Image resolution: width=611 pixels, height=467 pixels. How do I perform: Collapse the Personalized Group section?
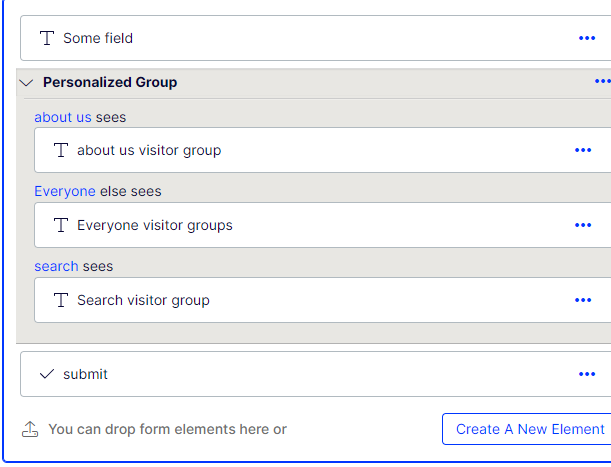tap(26, 82)
